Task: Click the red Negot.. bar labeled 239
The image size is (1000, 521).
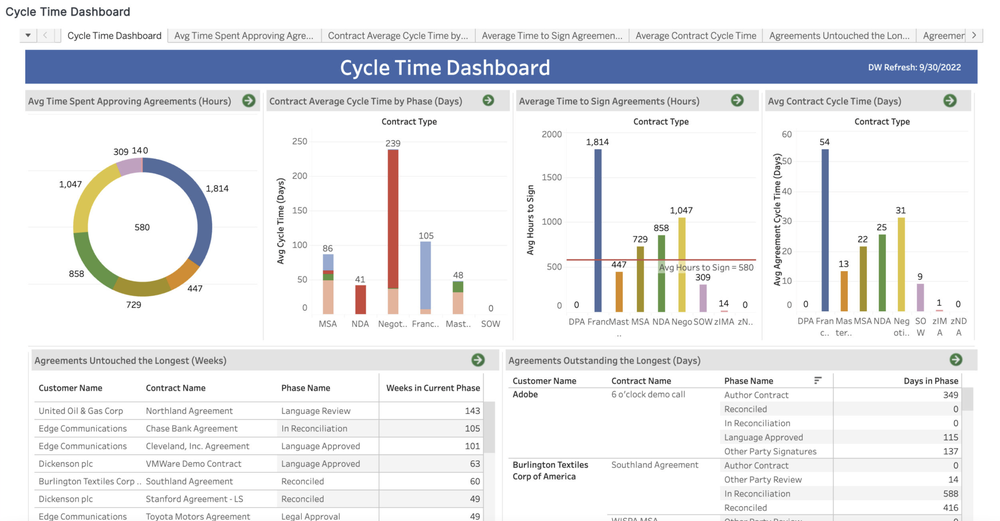Action: coord(393,219)
